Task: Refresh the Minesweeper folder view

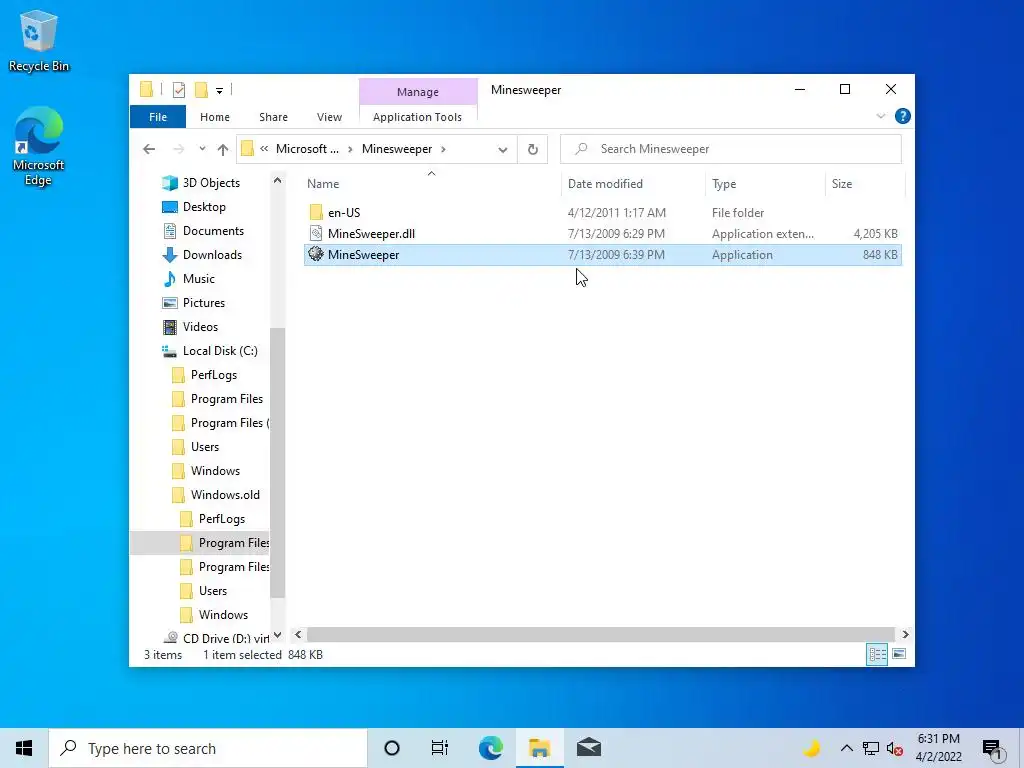Action: tap(533, 149)
